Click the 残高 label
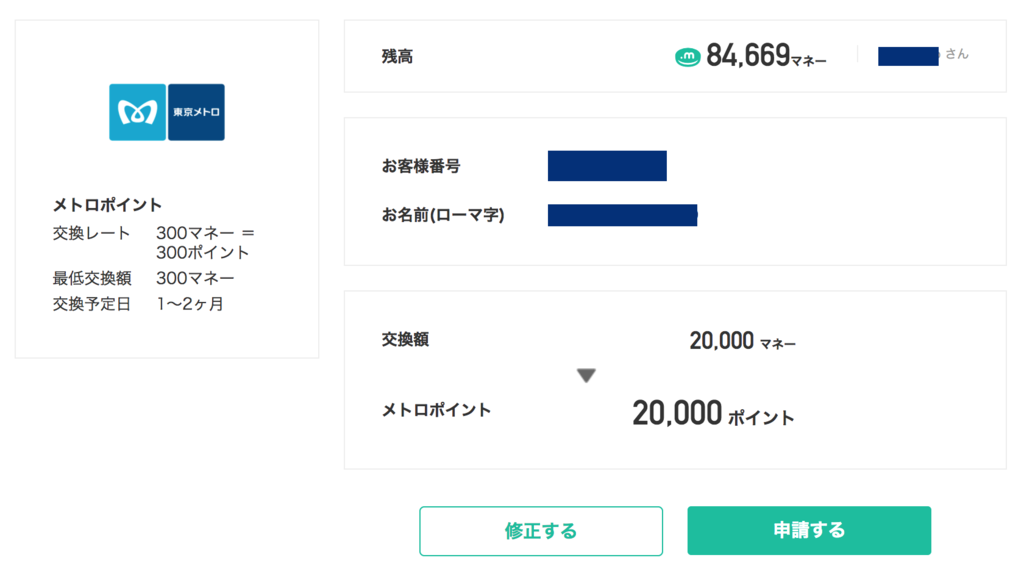 [397, 57]
